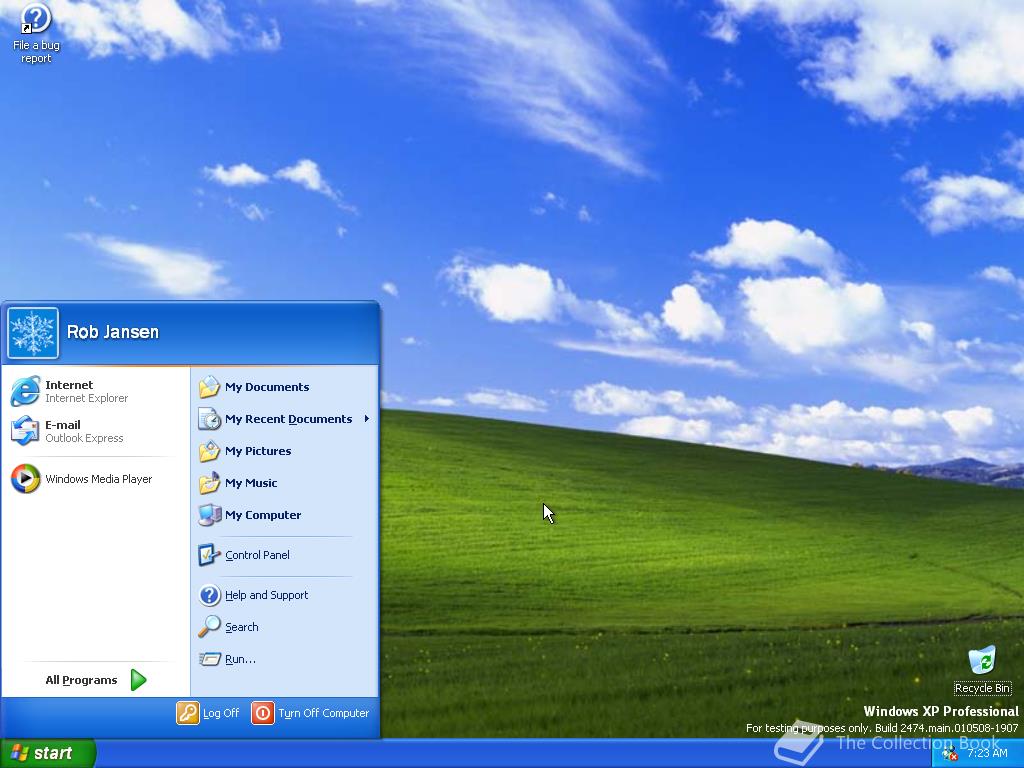The height and width of the screenshot is (768, 1024).
Task: Click the My Computer text label
Action: (263, 515)
